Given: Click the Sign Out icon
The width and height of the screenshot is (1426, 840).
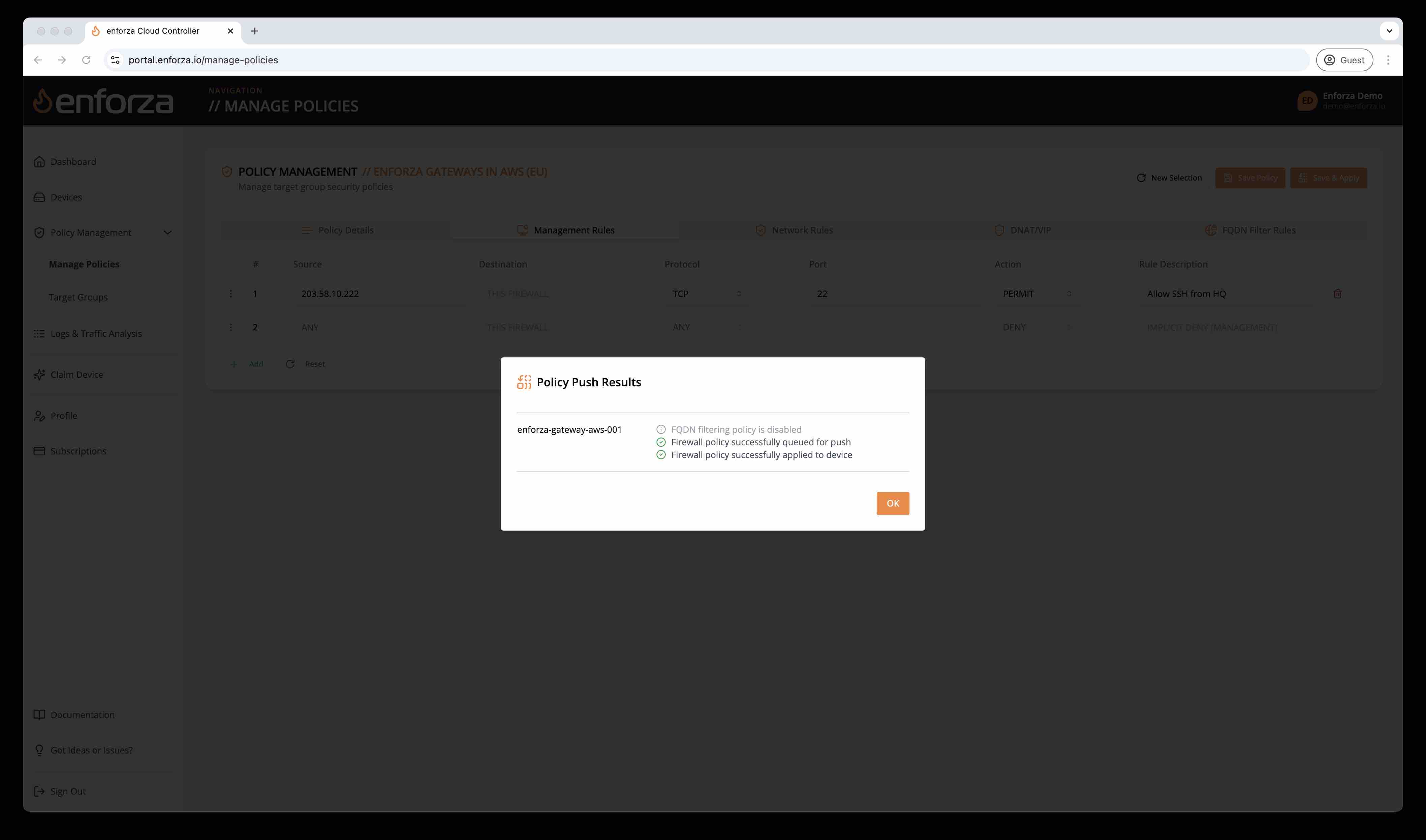Looking at the screenshot, I should [x=39, y=791].
